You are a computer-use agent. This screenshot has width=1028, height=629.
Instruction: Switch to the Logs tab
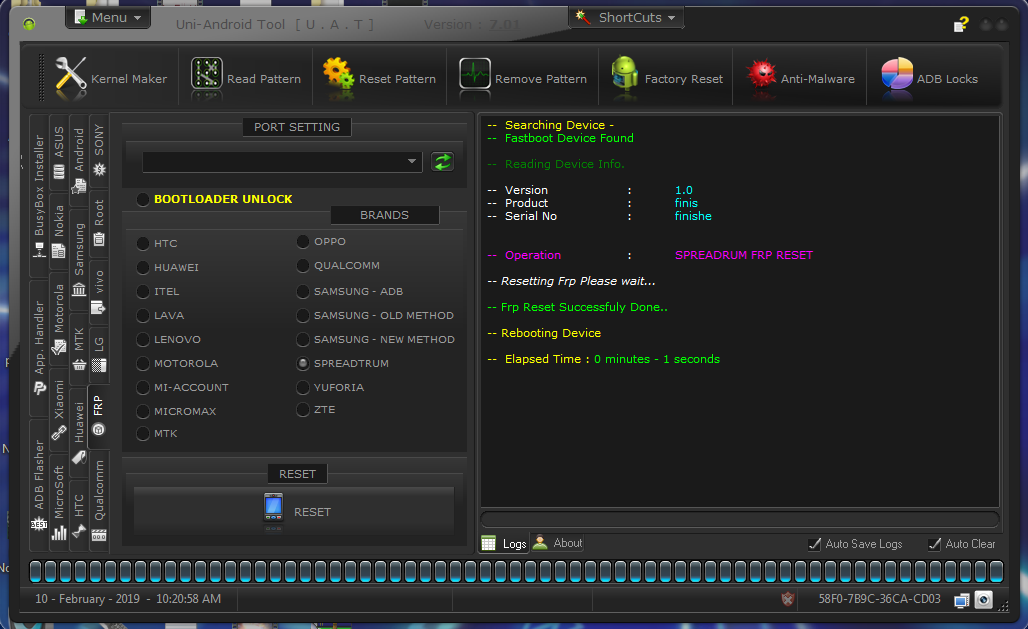[x=504, y=543]
